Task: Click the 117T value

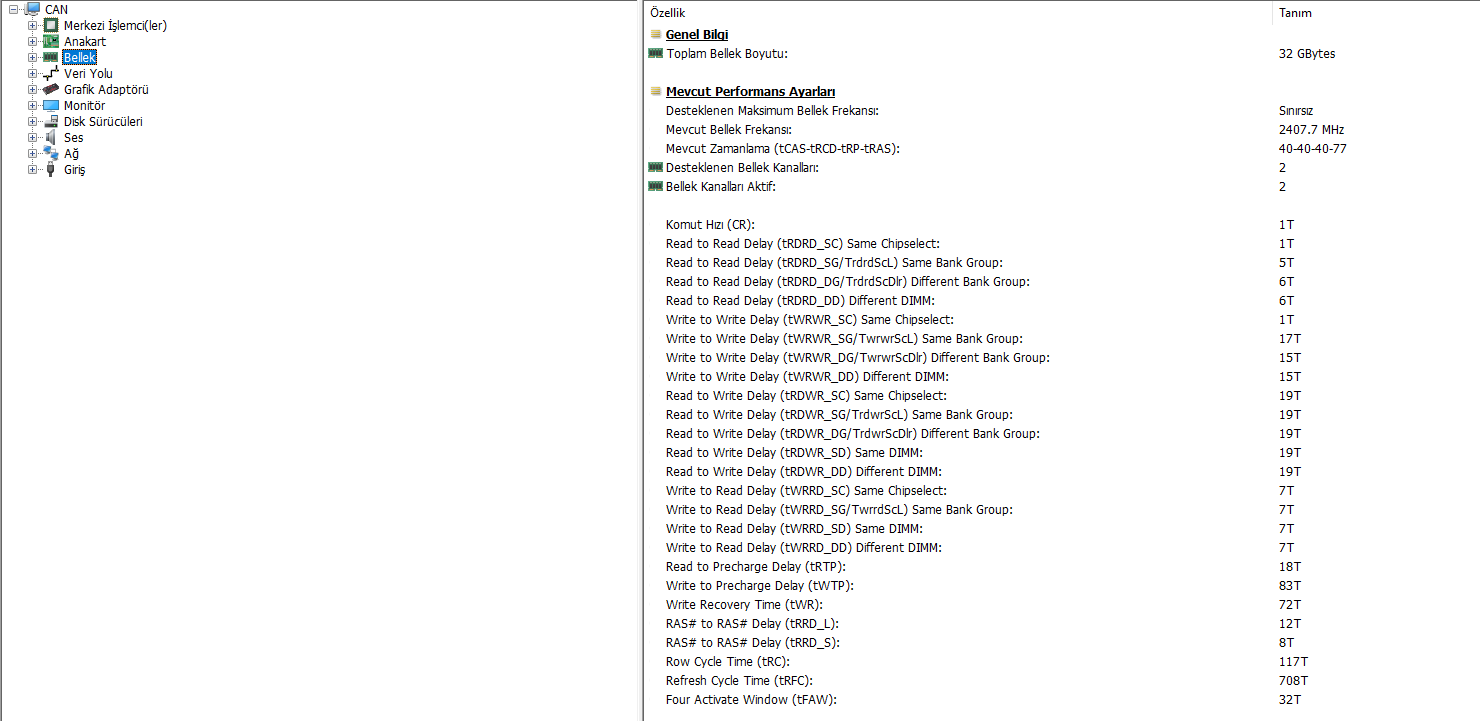Action: pos(1294,661)
